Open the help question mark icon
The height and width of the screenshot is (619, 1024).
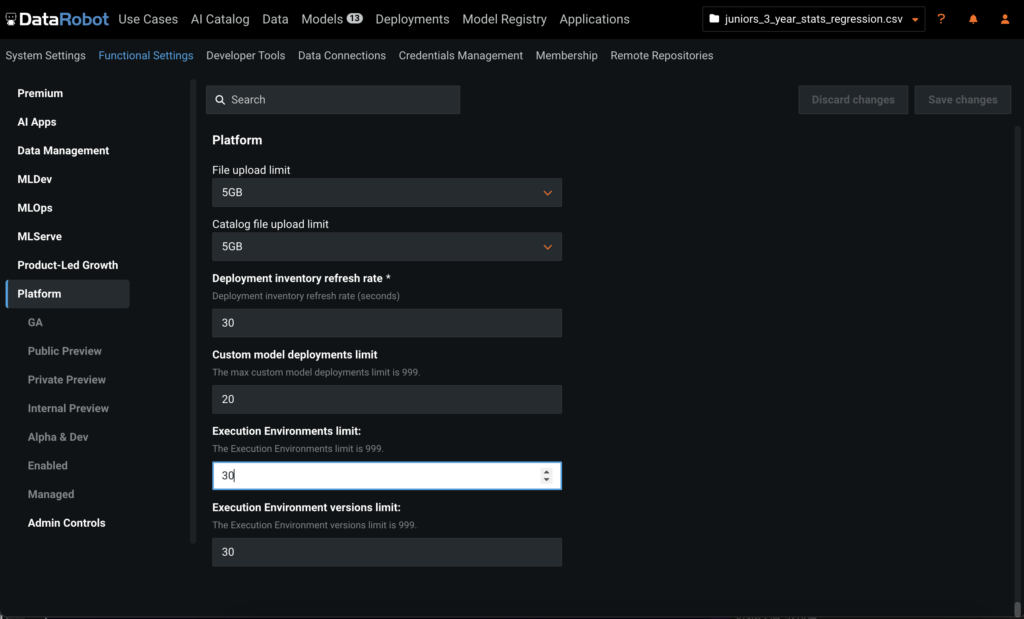[941, 18]
